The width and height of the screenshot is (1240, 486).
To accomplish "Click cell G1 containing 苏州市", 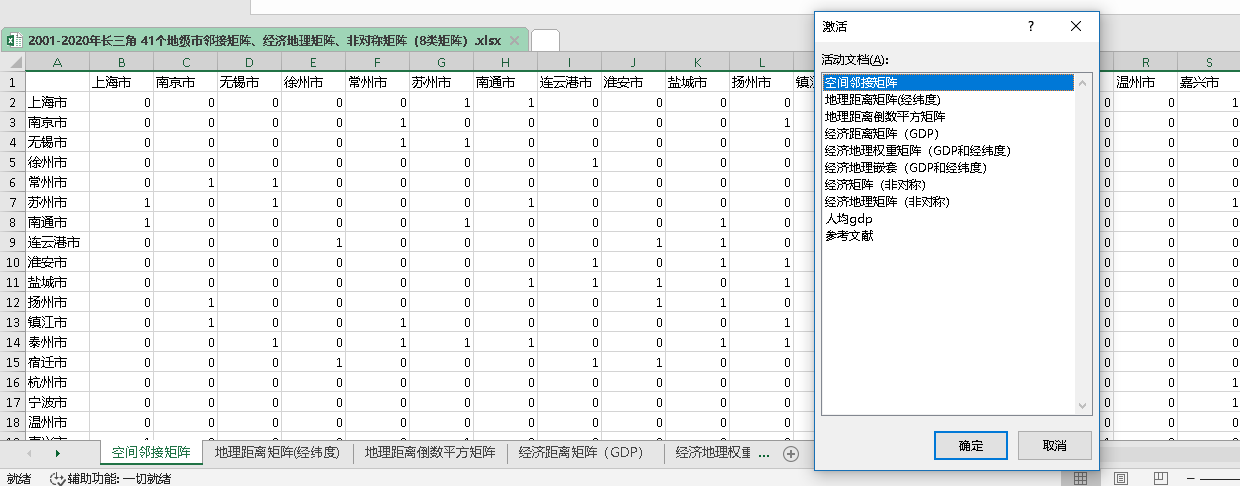I will [441, 82].
